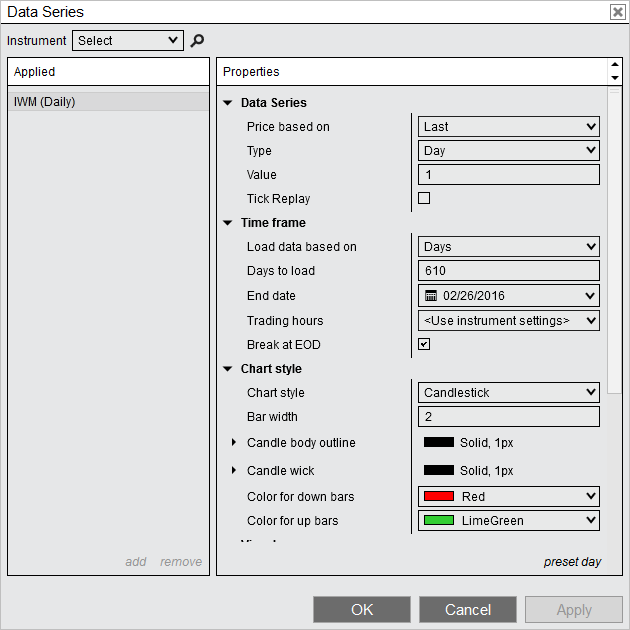The width and height of the screenshot is (630, 630).
Task: Click the add link
Action: coord(136,561)
